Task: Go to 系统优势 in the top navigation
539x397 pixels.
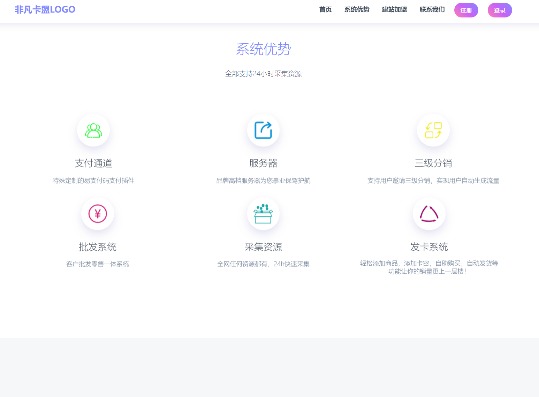Action: coord(357,10)
